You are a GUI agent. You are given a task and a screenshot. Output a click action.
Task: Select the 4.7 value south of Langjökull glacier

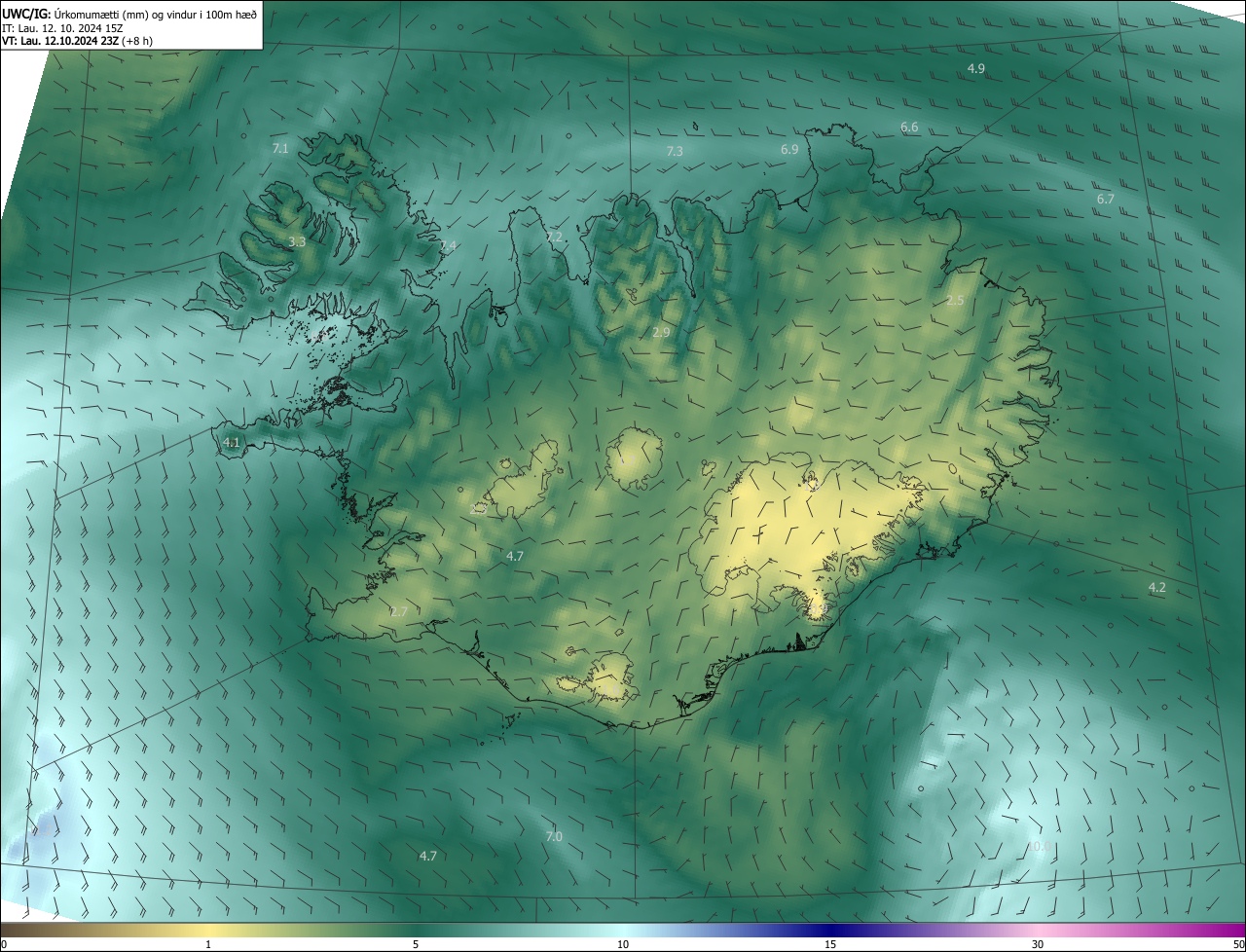515,557
